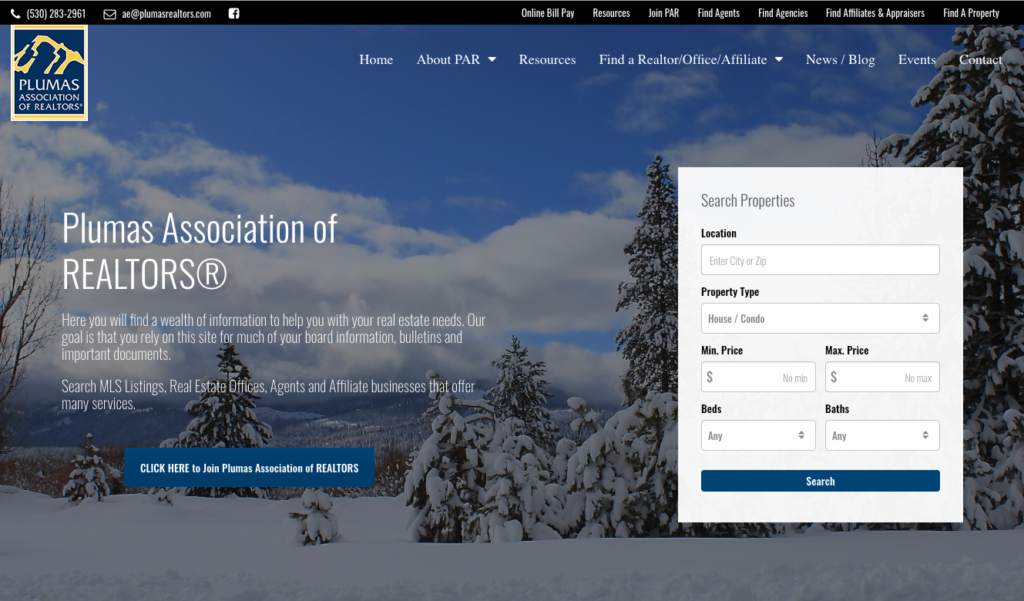Open the News / Blog page
Screen dimensions: 1024x601
(x=840, y=60)
